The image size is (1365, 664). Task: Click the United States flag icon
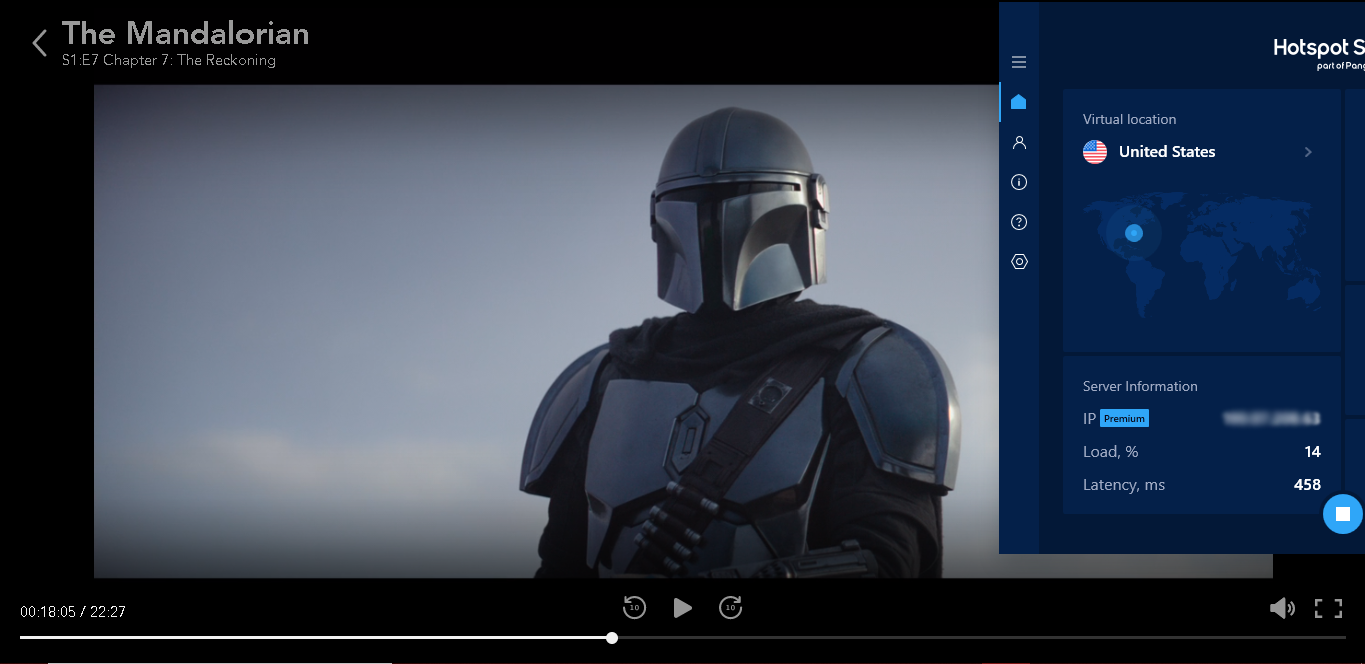tap(1095, 152)
